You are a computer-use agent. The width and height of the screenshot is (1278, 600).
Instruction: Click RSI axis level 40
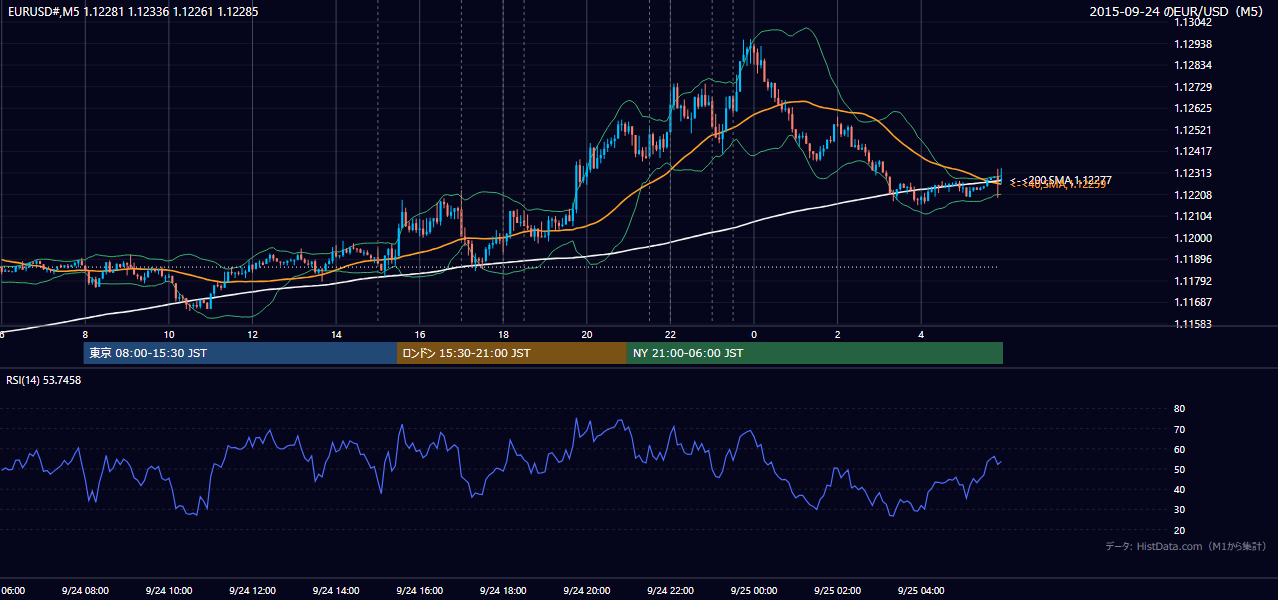pos(1179,489)
